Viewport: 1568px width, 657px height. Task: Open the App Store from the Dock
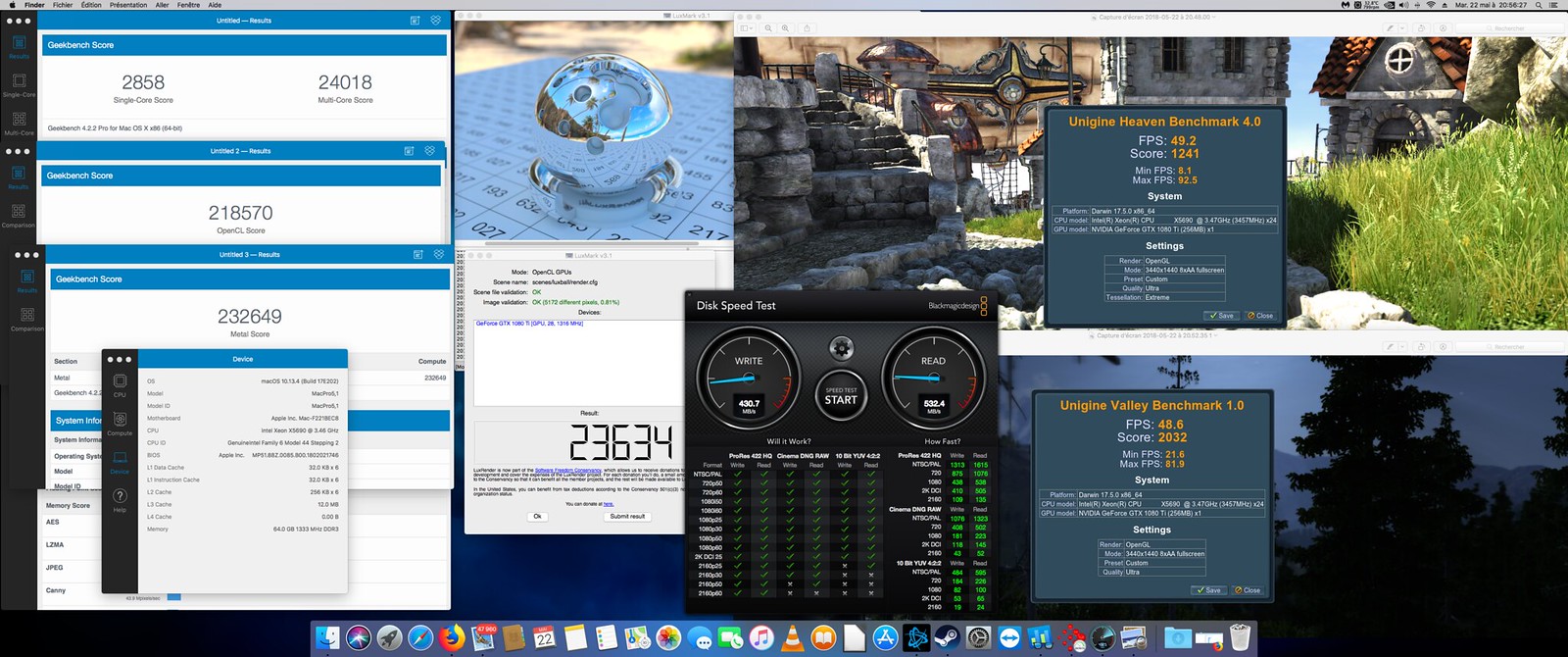[x=885, y=638]
